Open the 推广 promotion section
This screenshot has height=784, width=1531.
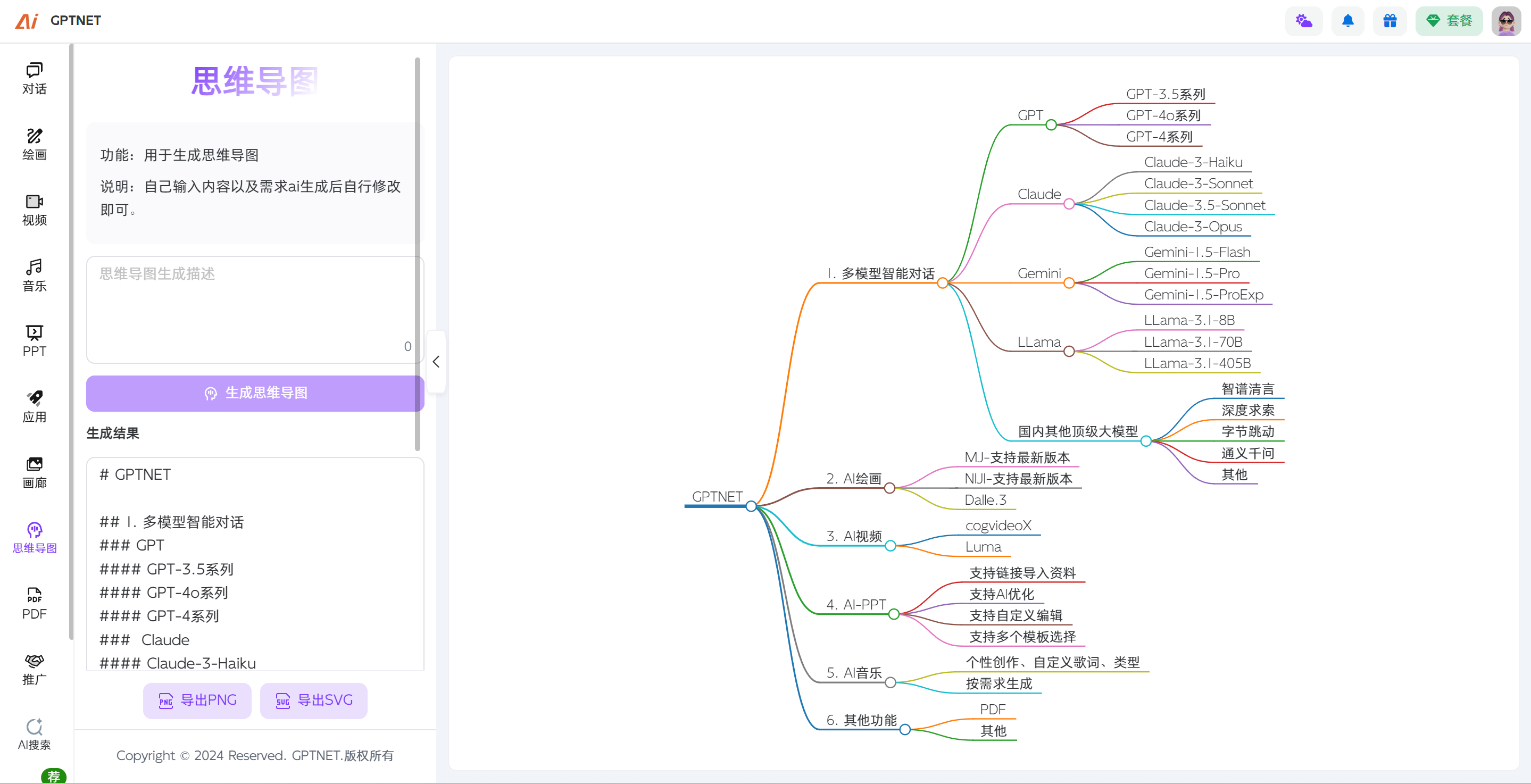[35, 669]
